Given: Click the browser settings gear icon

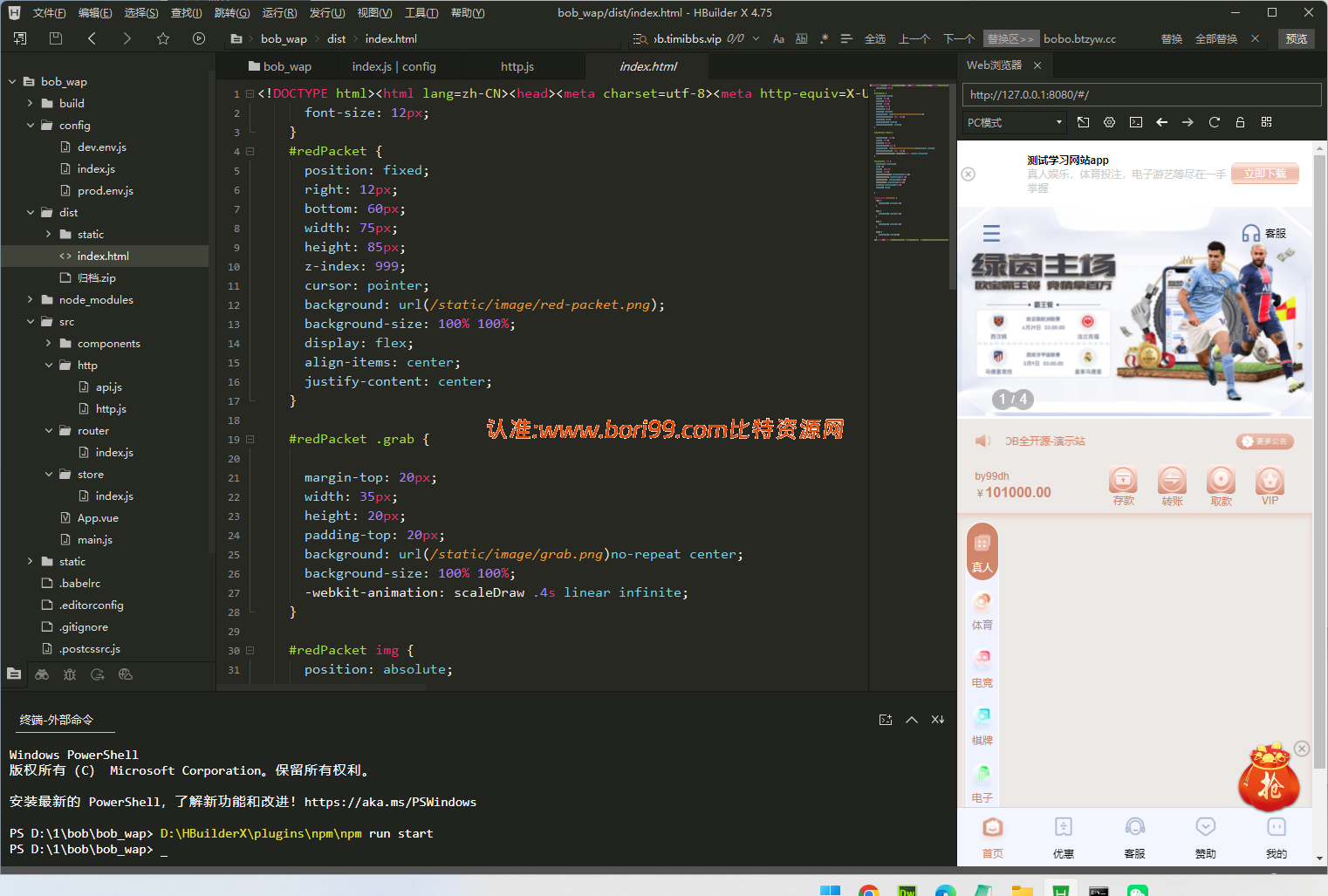Looking at the screenshot, I should pyautogui.click(x=1109, y=123).
